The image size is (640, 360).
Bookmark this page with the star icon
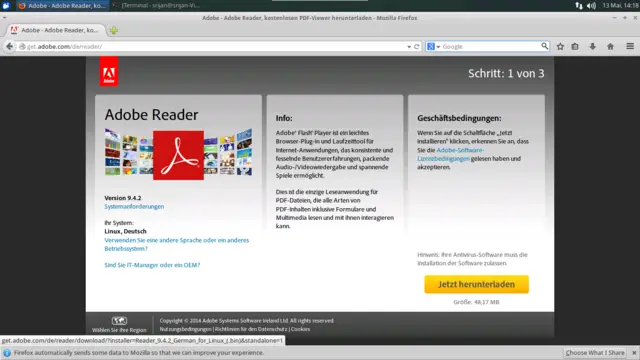pos(560,47)
